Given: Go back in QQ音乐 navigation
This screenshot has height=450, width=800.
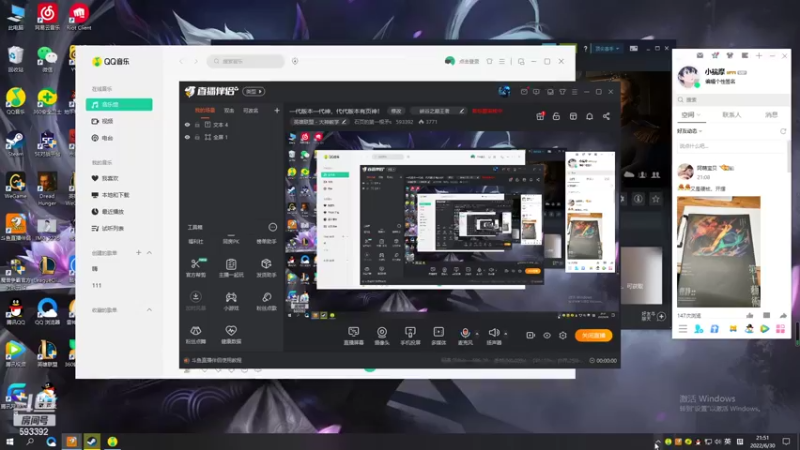Looking at the screenshot, I should click(x=181, y=61).
